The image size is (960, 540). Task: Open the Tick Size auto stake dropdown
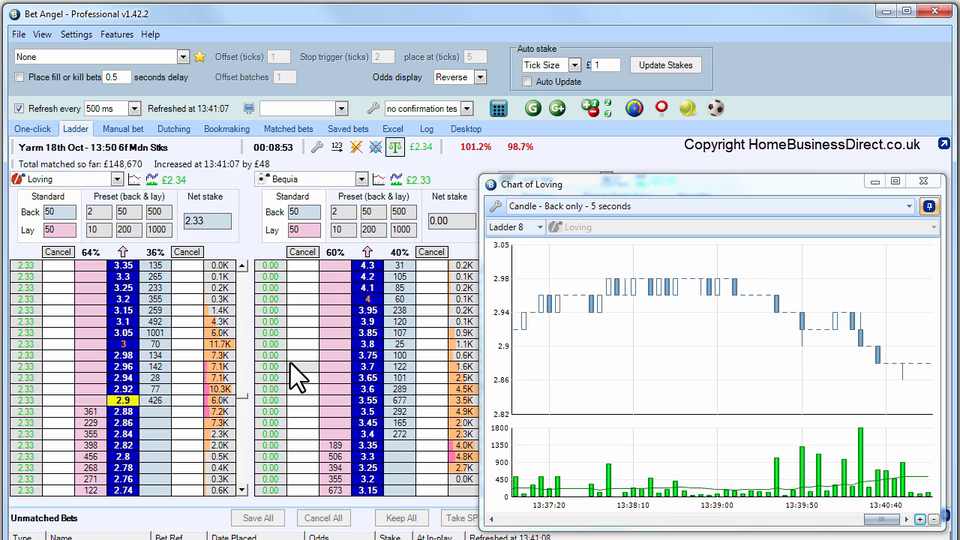[x=574, y=65]
